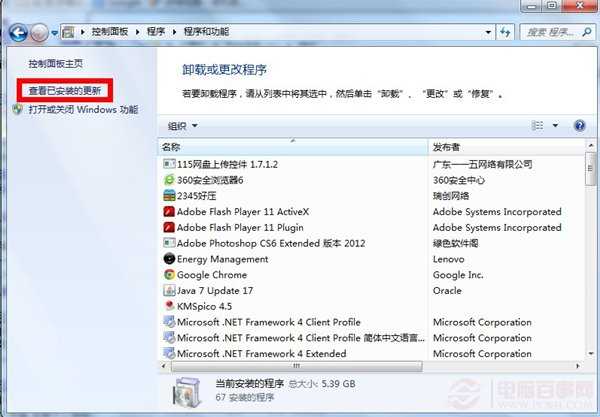The image size is (600, 417).
Task: Open the 组织 dropdown menu
Action: (183, 126)
